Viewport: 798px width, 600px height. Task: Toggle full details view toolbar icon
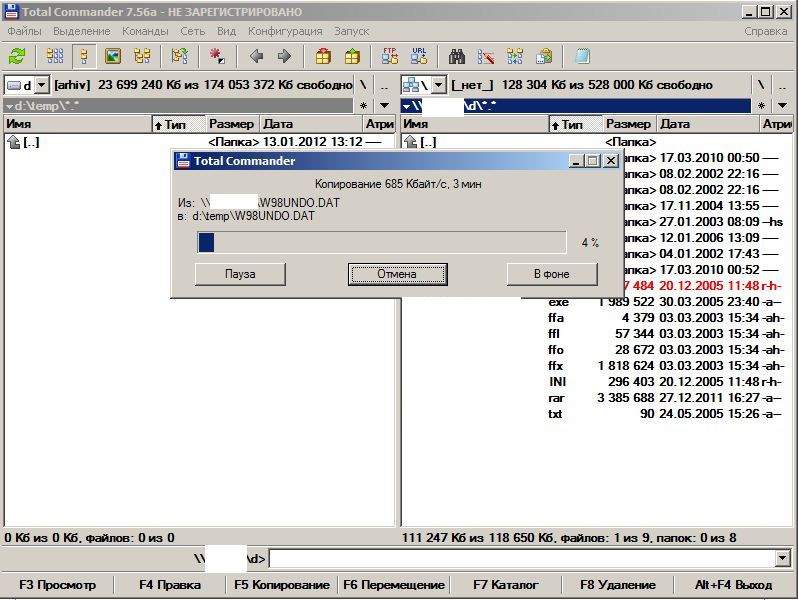coord(84,56)
